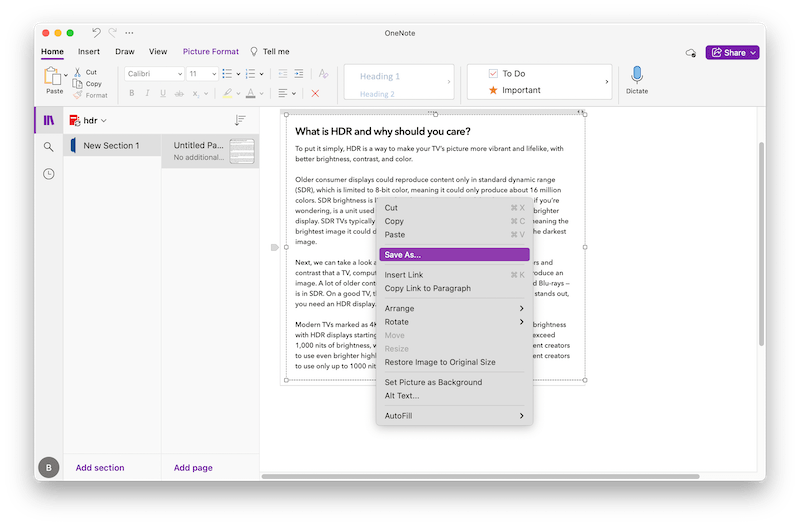
Task: Expand the hdr notebook dropdown
Action: coord(104,120)
